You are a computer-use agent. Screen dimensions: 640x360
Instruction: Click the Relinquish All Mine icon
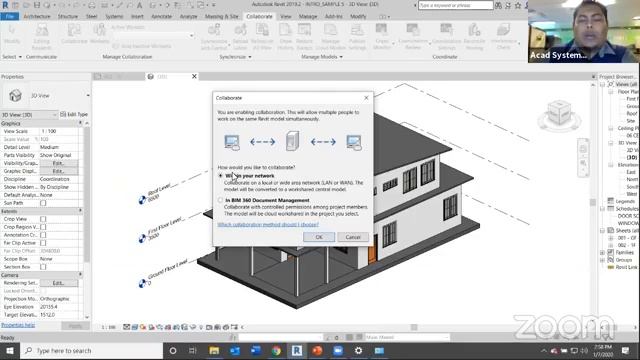pyautogui.click(x=262, y=30)
